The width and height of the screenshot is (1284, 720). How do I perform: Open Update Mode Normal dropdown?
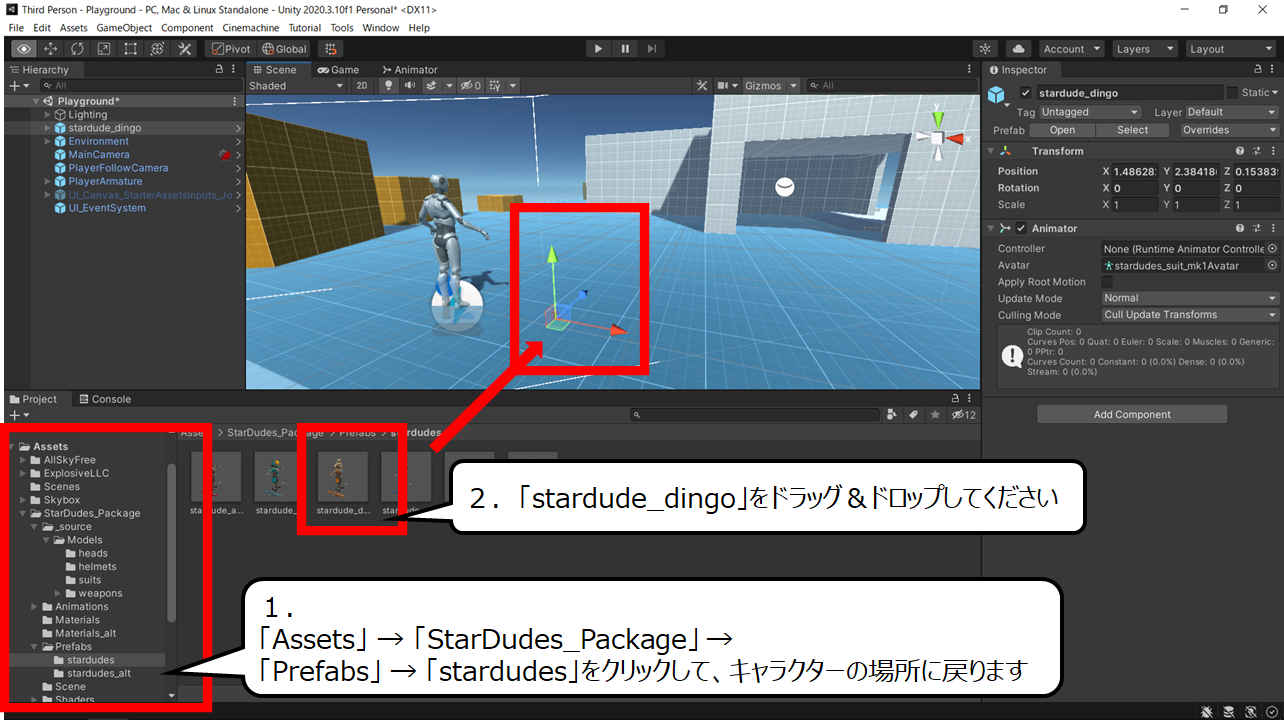(x=1190, y=298)
